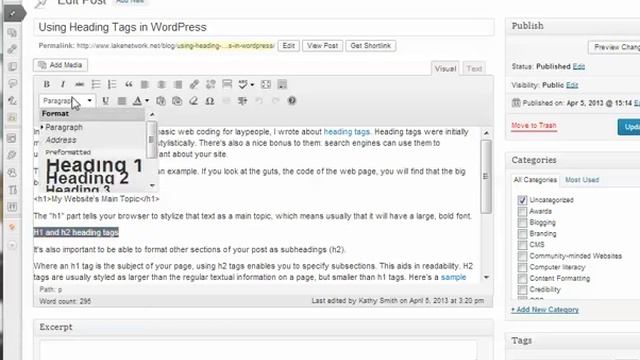This screenshot has height=360, width=640.
Task: Align text right
Action: pyautogui.click(x=178, y=84)
